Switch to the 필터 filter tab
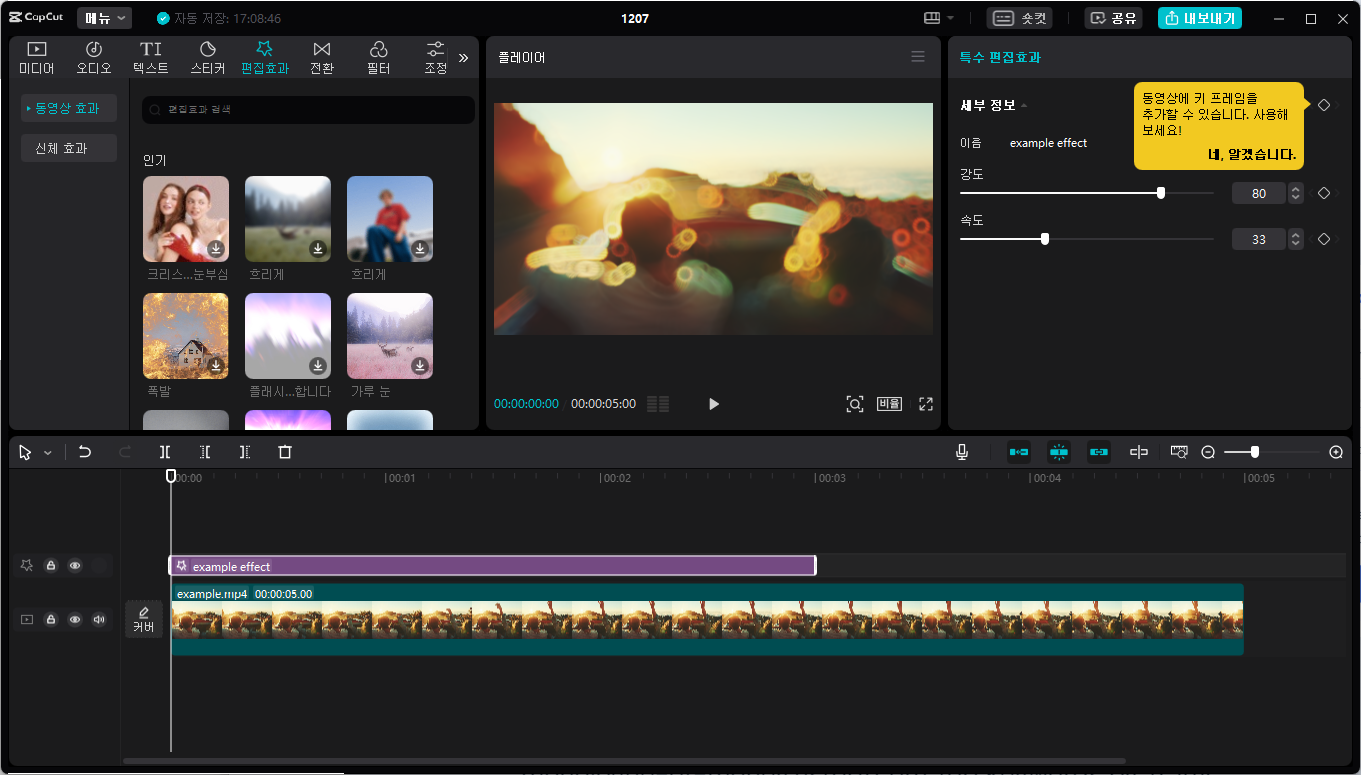Screen dimensions: 1361x775 [379, 58]
